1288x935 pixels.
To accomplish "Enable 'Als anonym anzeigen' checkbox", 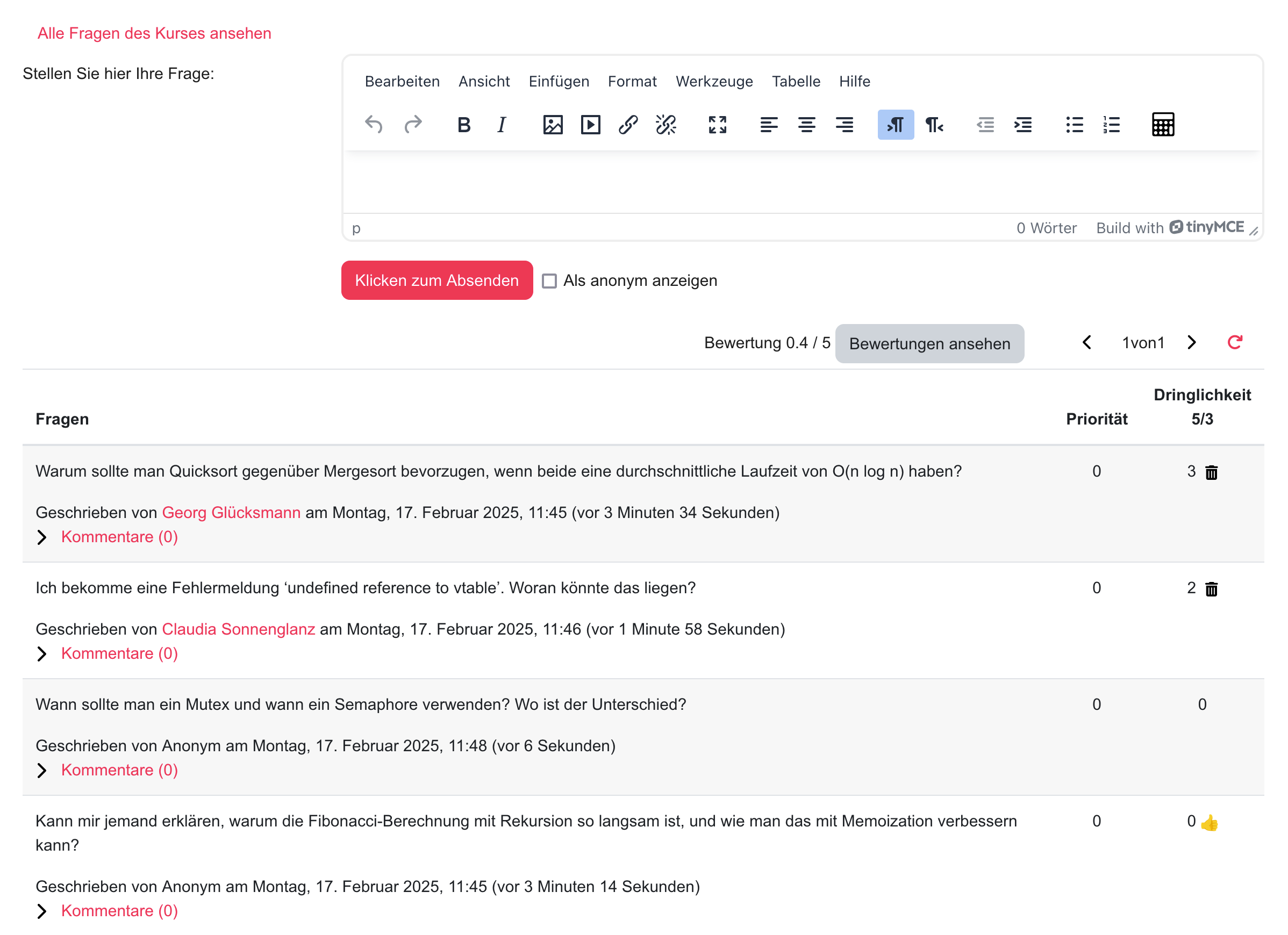I will [x=549, y=281].
